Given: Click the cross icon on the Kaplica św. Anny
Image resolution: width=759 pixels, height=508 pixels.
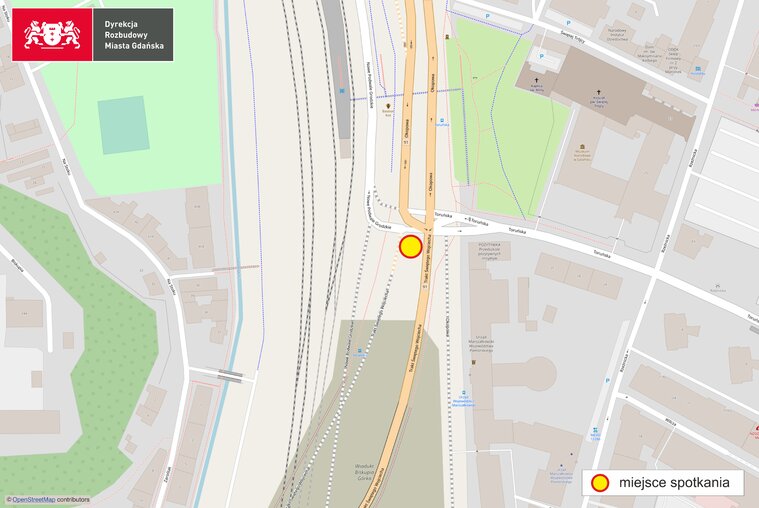Looking at the screenshot, I should click(536, 80).
